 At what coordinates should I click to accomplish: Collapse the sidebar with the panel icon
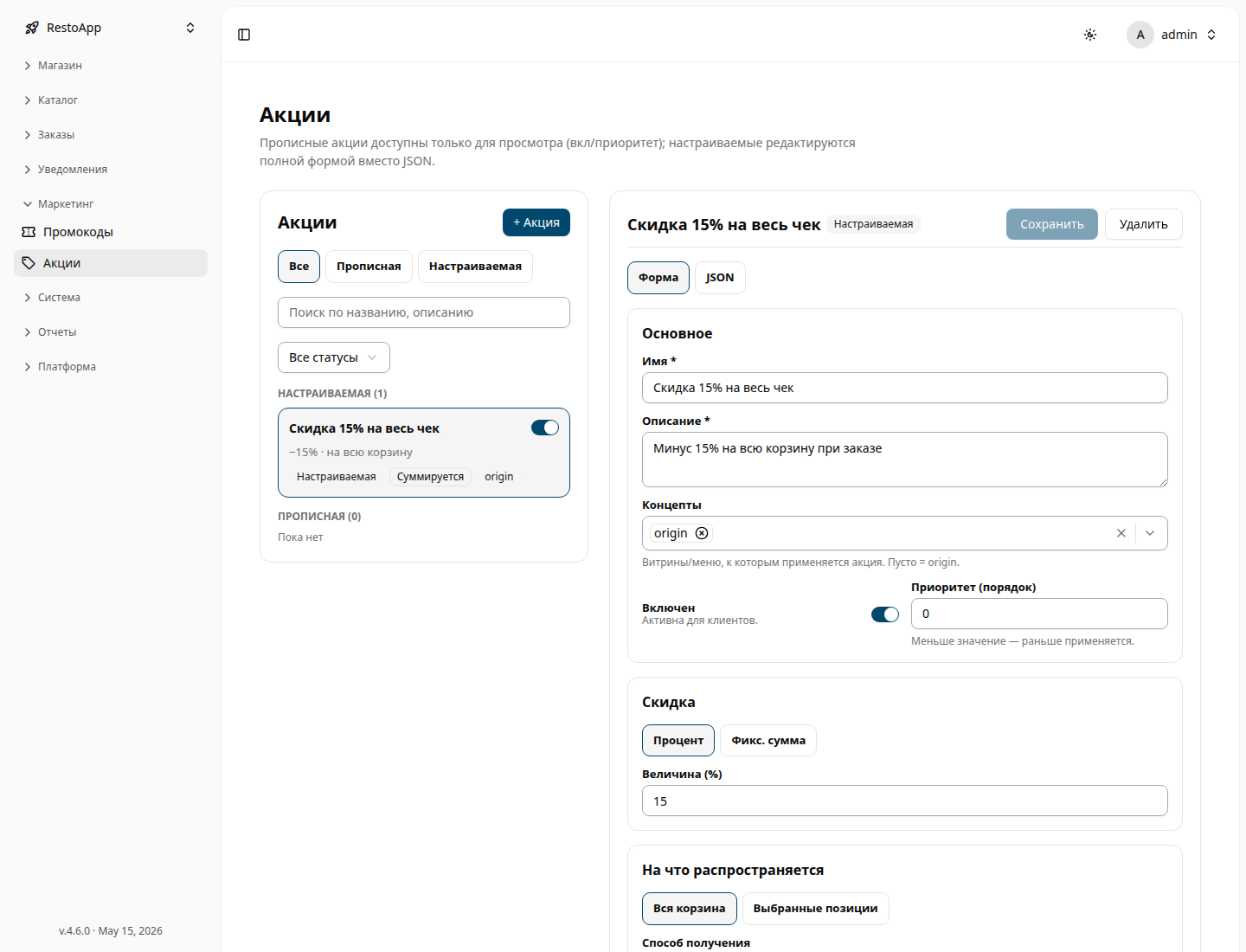(244, 35)
